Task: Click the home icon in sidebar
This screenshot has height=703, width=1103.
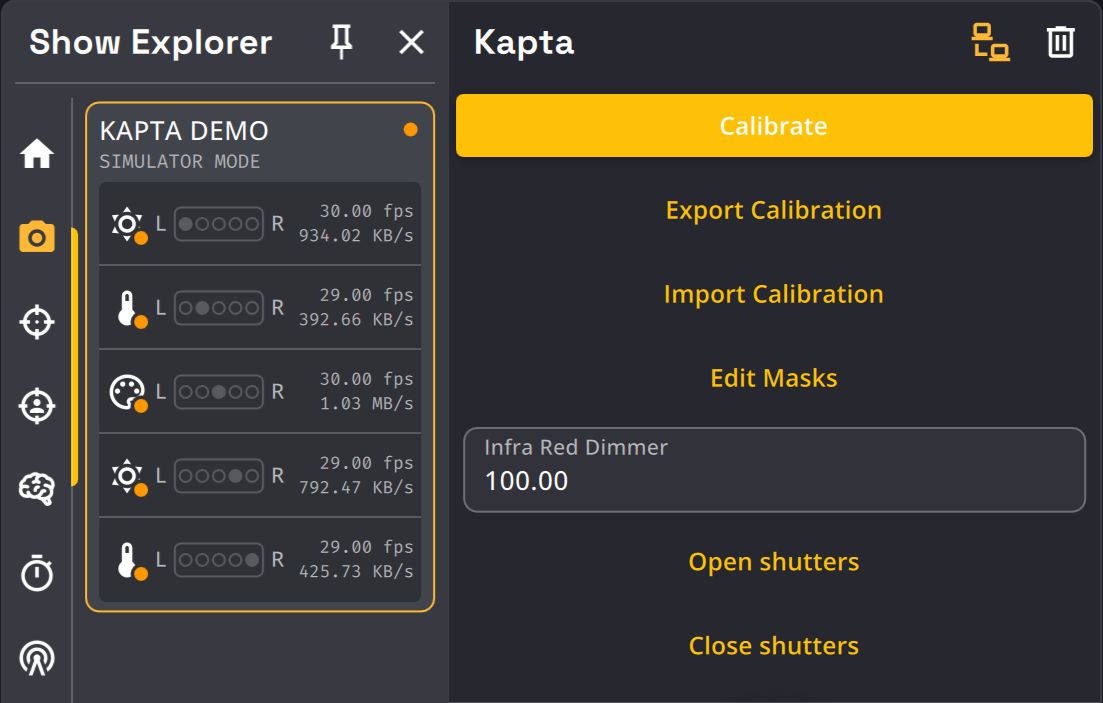Action: click(x=37, y=154)
